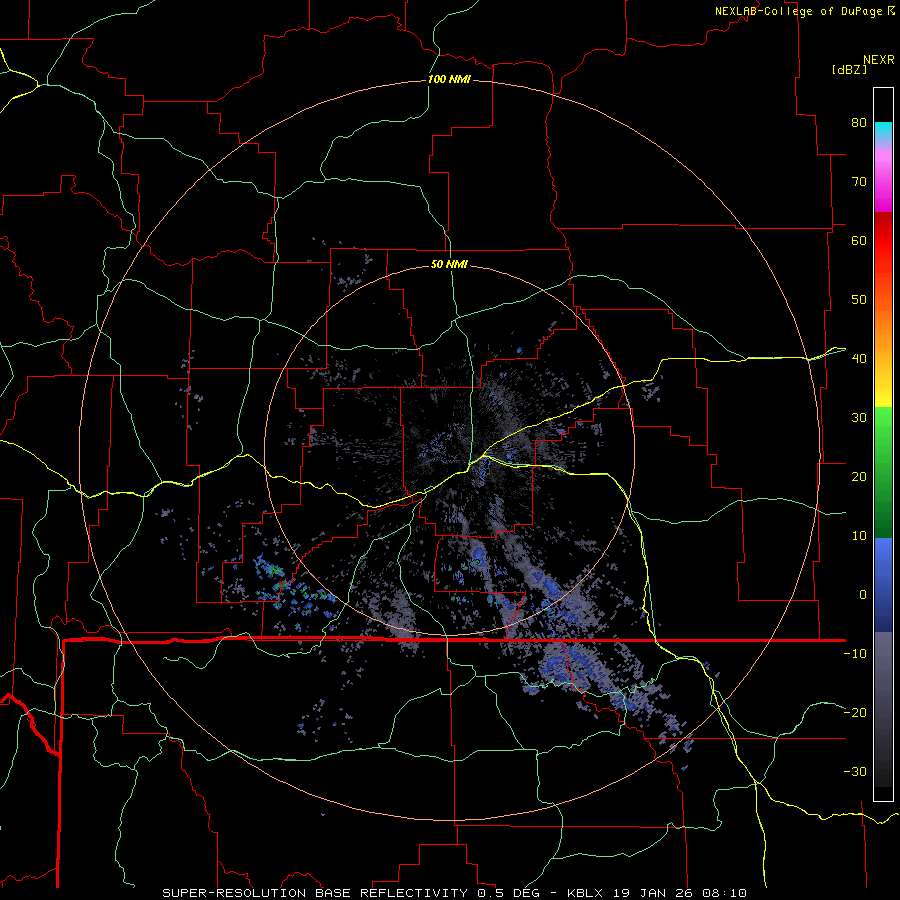Click the -20 value on the dBZ scale

tap(855, 712)
